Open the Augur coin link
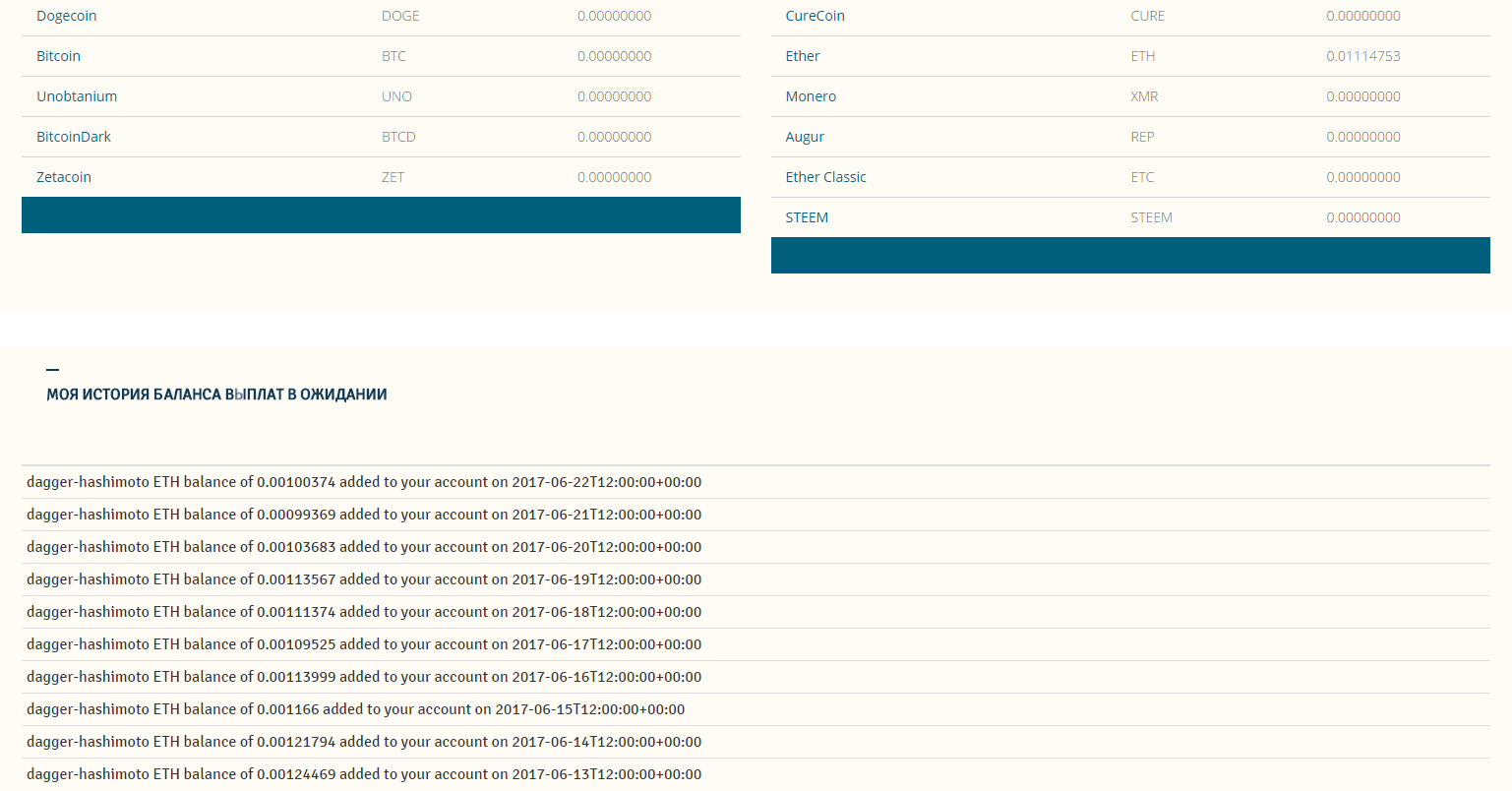The height and width of the screenshot is (791, 1512). 805,137
